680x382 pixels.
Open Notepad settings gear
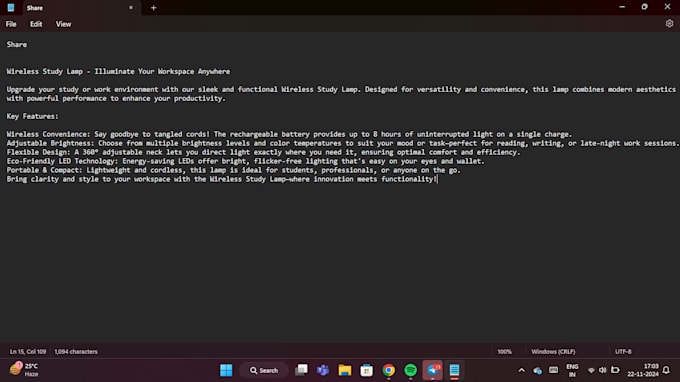point(669,23)
